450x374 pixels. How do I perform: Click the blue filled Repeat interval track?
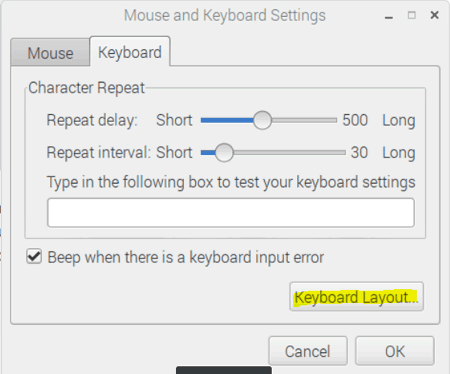[208, 153]
